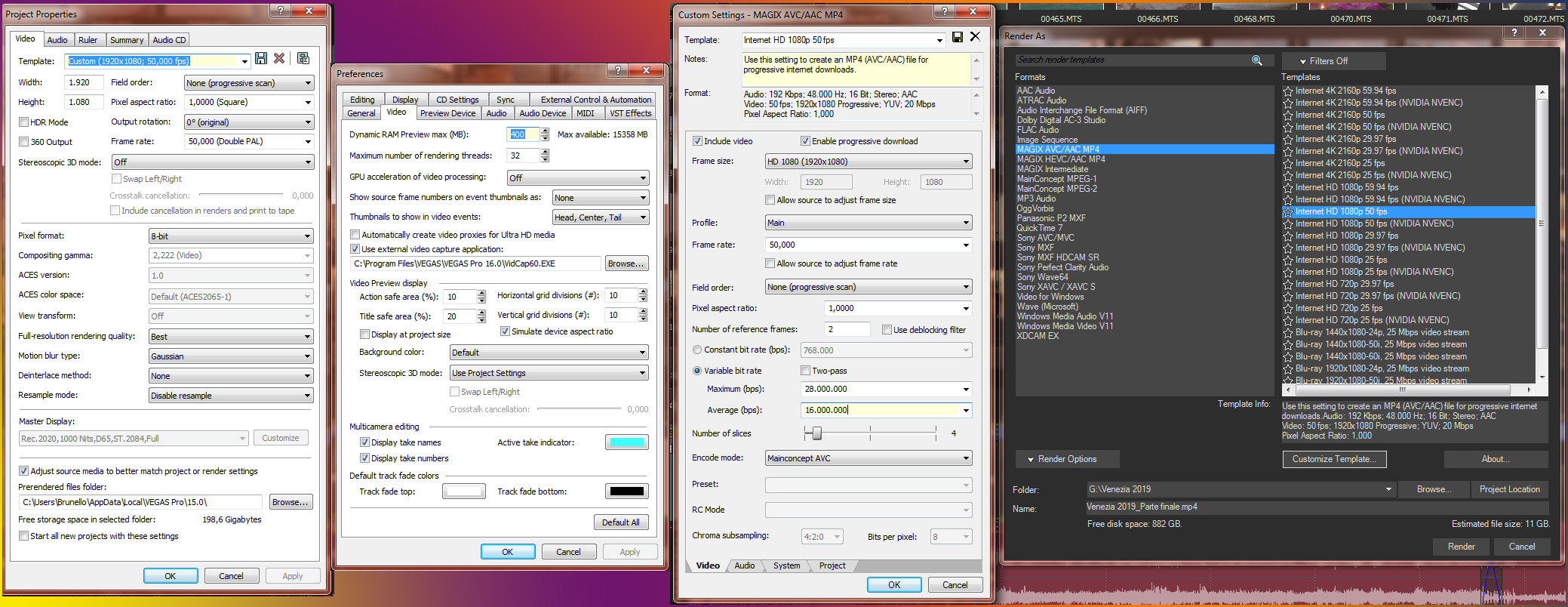The height and width of the screenshot is (607, 1568).
Task: Star Blu-ray 1920x1080-24p template
Action: point(1288,368)
